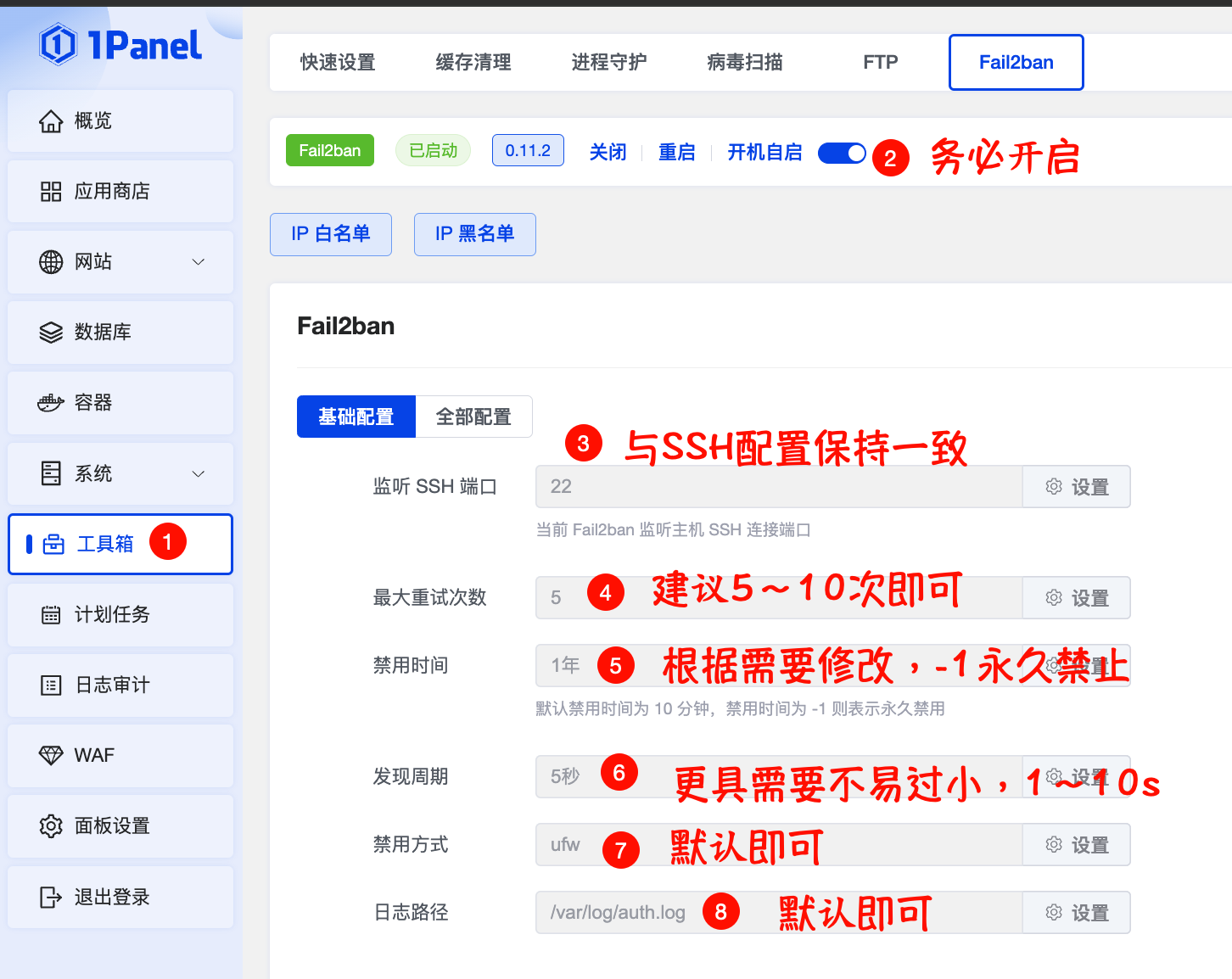The height and width of the screenshot is (979, 1232).
Task: Expand the 系统 submenu chevron
Action: [199, 473]
